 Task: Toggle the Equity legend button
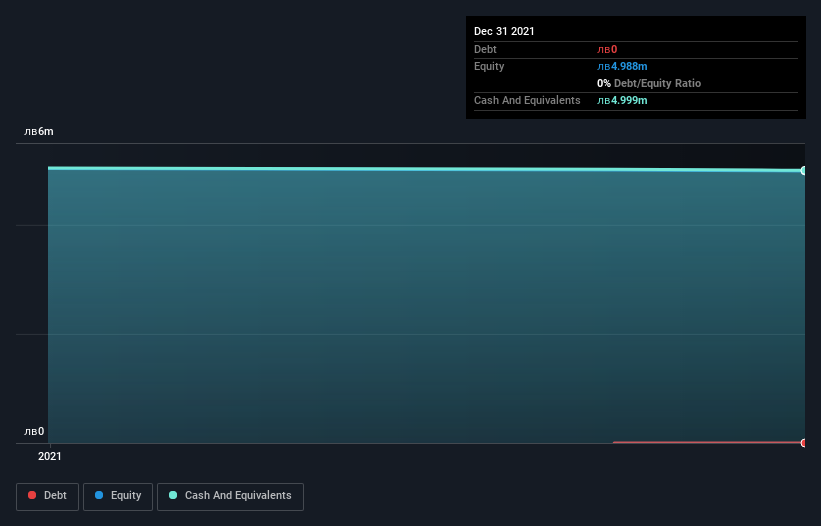(x=118, y=496)
